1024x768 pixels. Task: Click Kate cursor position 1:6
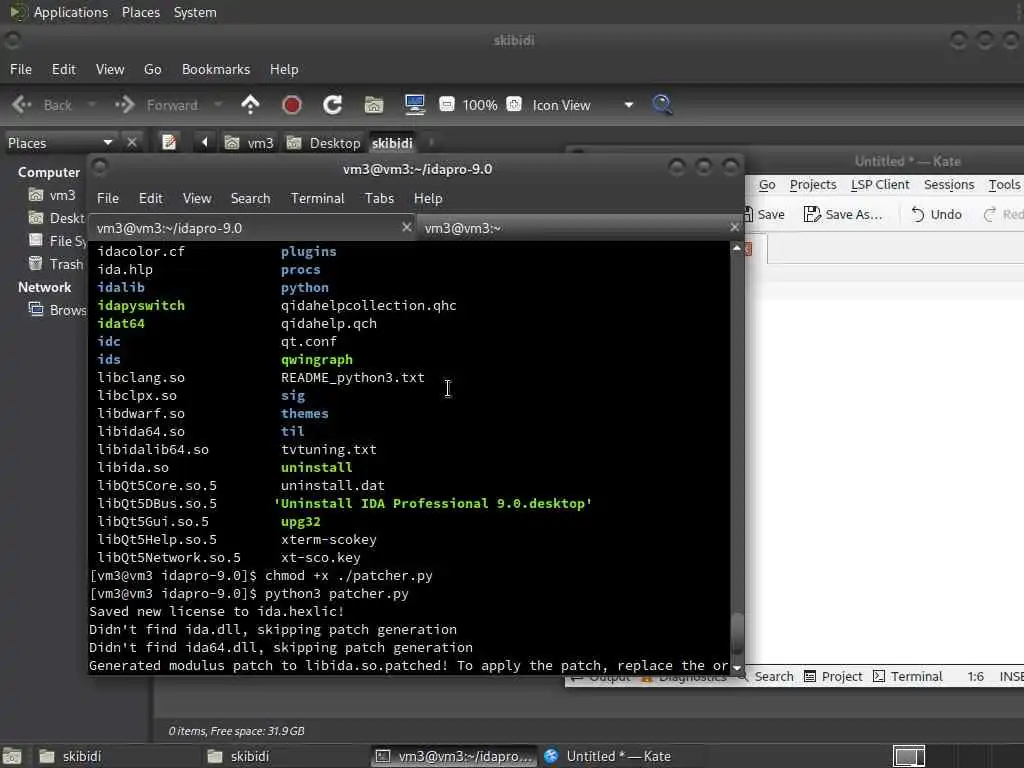pyautogui.click(x=976, y=677)
